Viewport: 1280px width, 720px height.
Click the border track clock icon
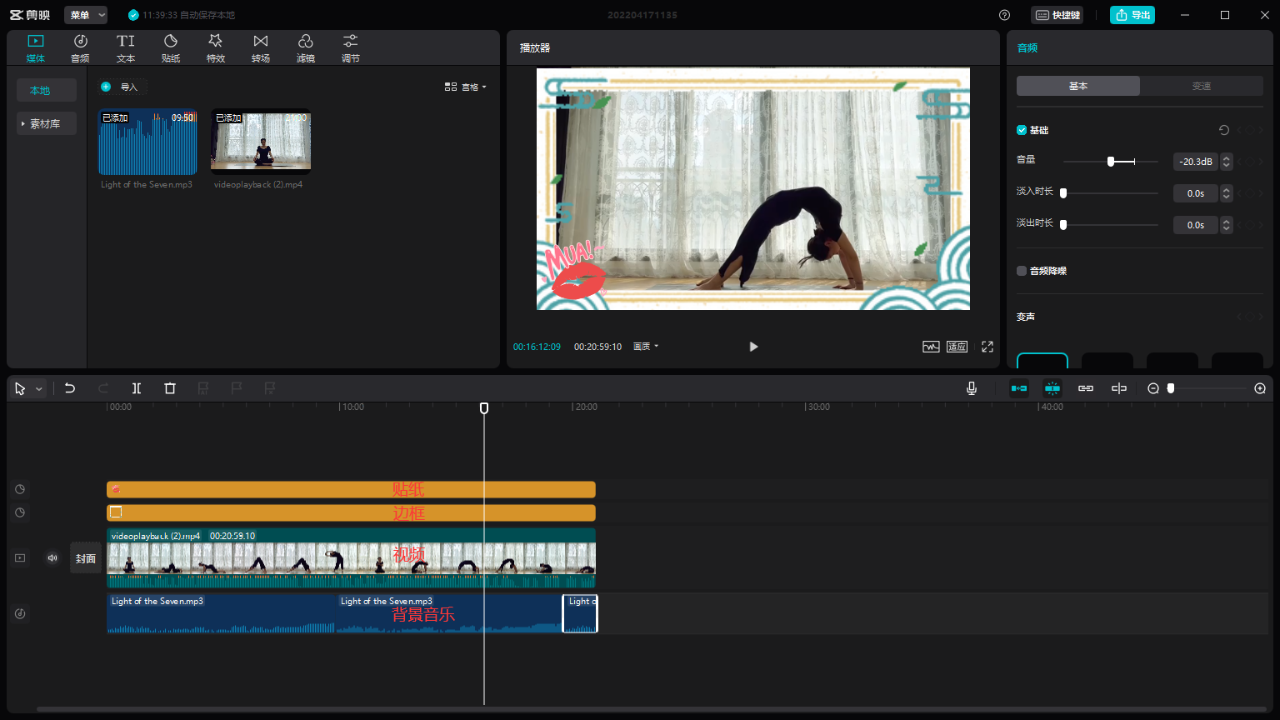coord(20,513)
